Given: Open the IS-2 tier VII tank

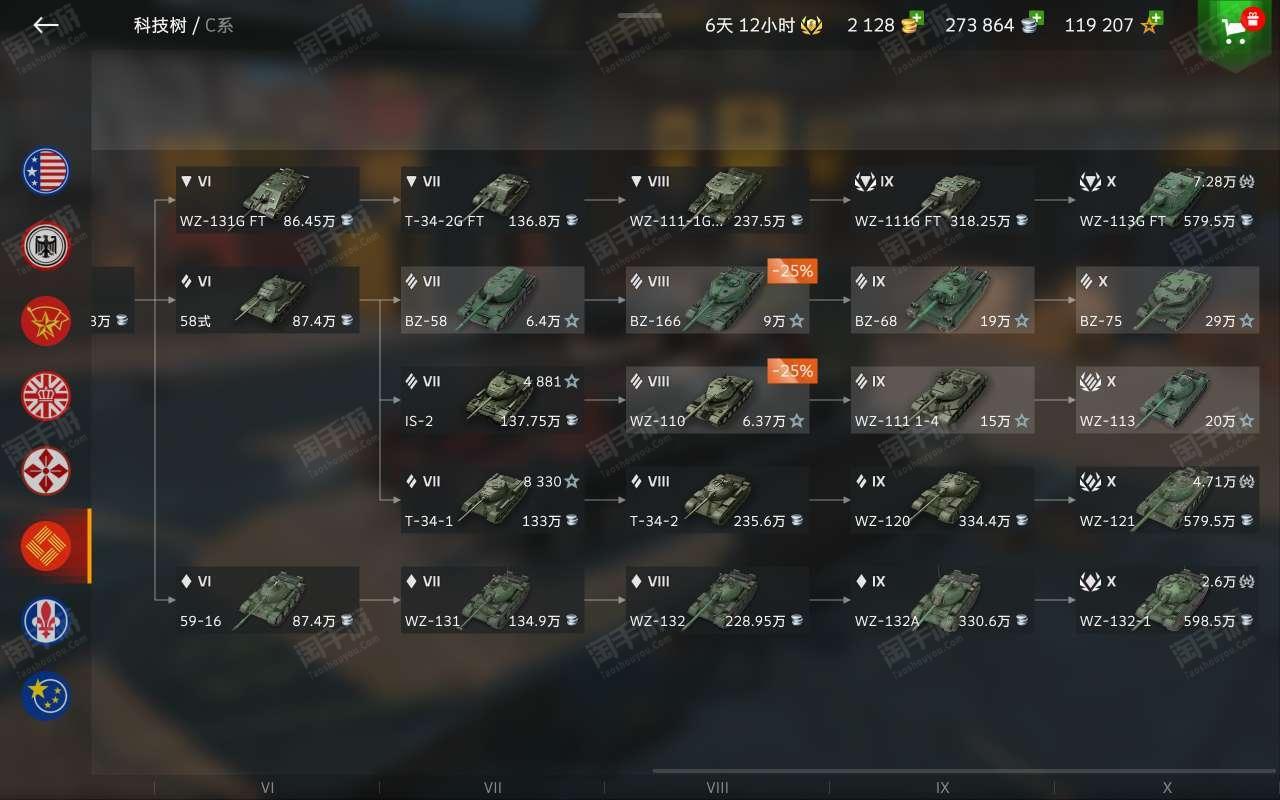Looking at the screenshot, I should [492, 400].
